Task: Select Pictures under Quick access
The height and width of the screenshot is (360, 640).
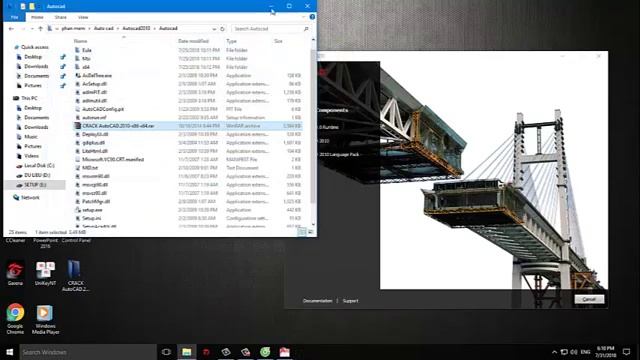Action: 33,86
